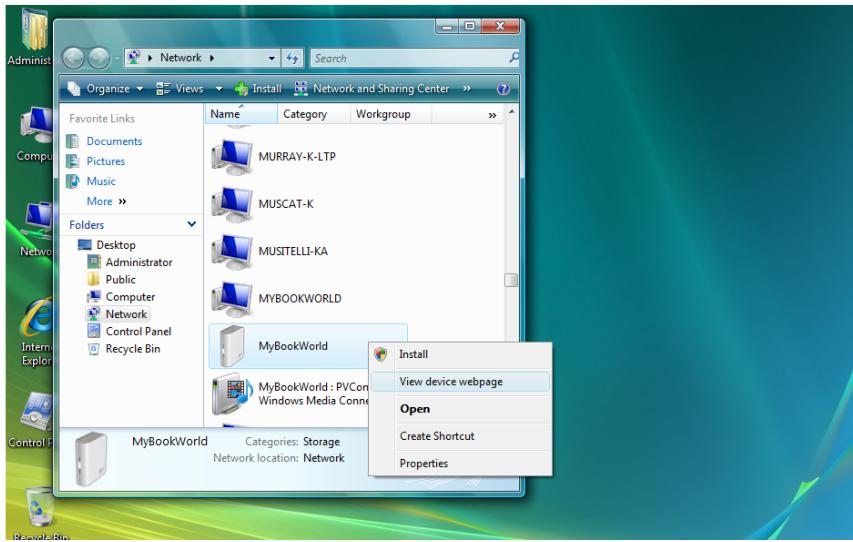Image resolution: width=853 pixels, height=542 pixels.
Task: Open the Music favorite link
Action: click(101, 181)
